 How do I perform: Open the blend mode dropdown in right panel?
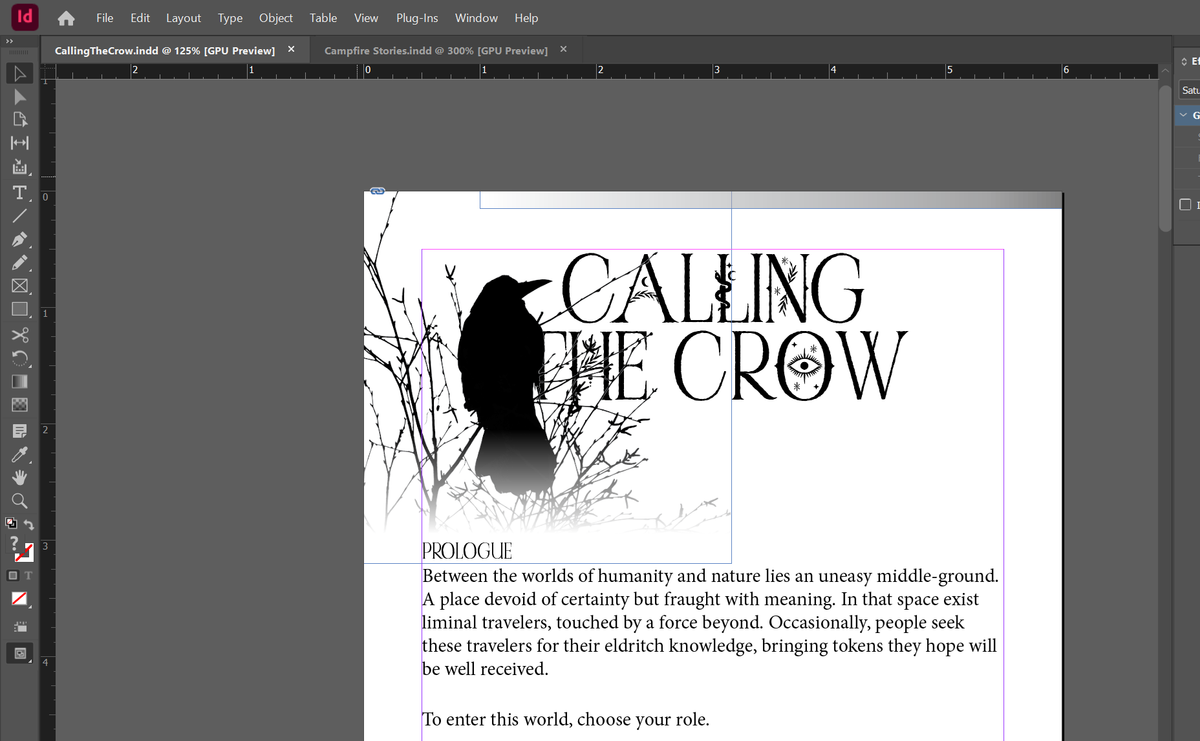point(1189,90)
